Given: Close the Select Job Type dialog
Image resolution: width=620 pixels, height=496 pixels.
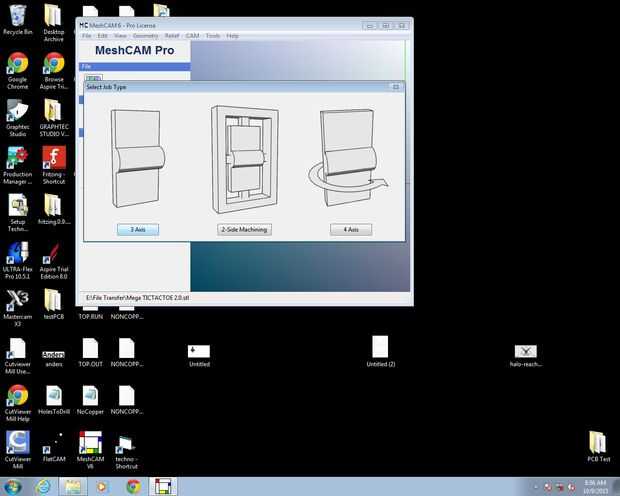Looking at the screenshot, I should [x=396, y=87].
